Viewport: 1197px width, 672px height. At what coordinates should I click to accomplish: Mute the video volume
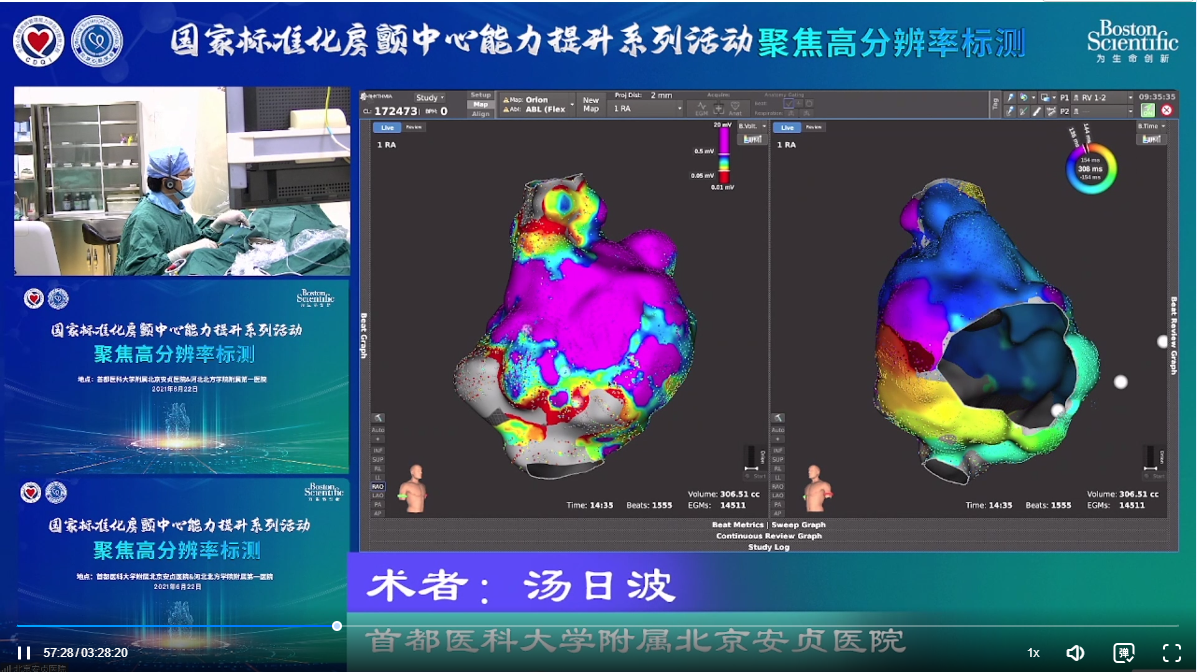point(1075,653)
